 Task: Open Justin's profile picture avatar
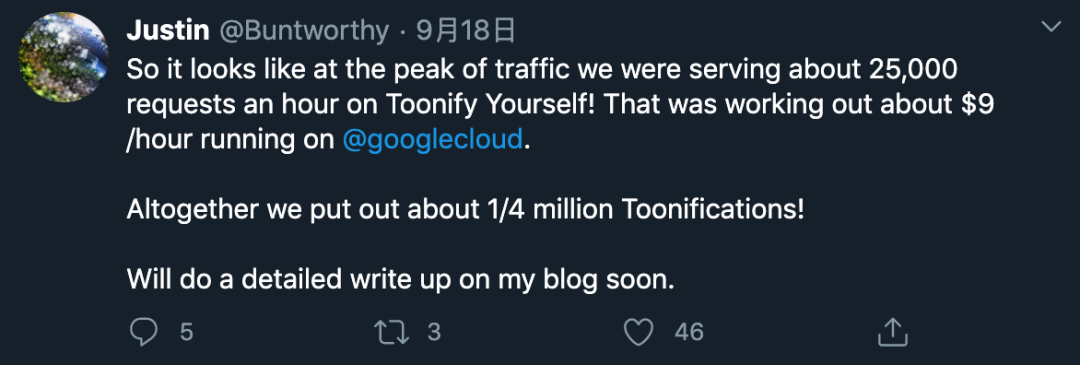pos(63,57)
